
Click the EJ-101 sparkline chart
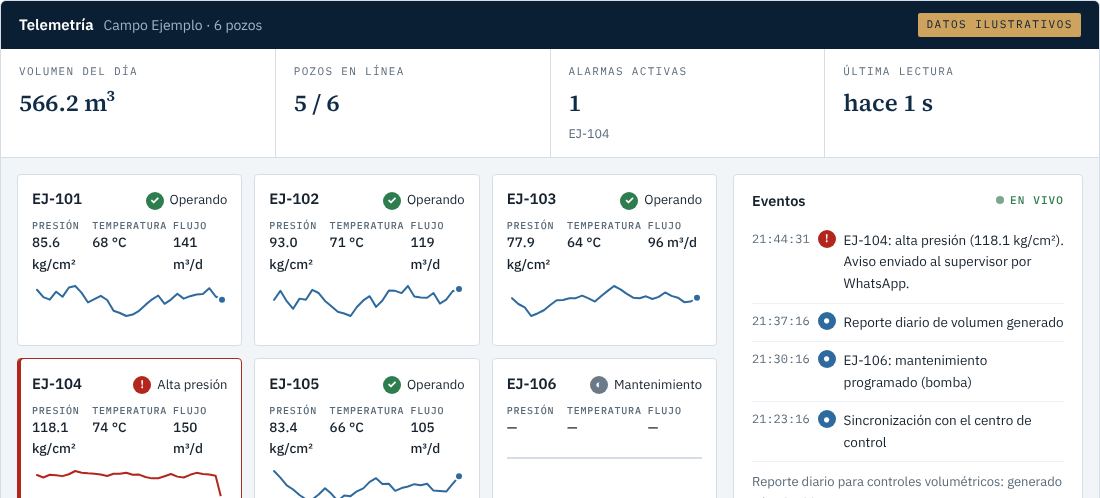130,301
